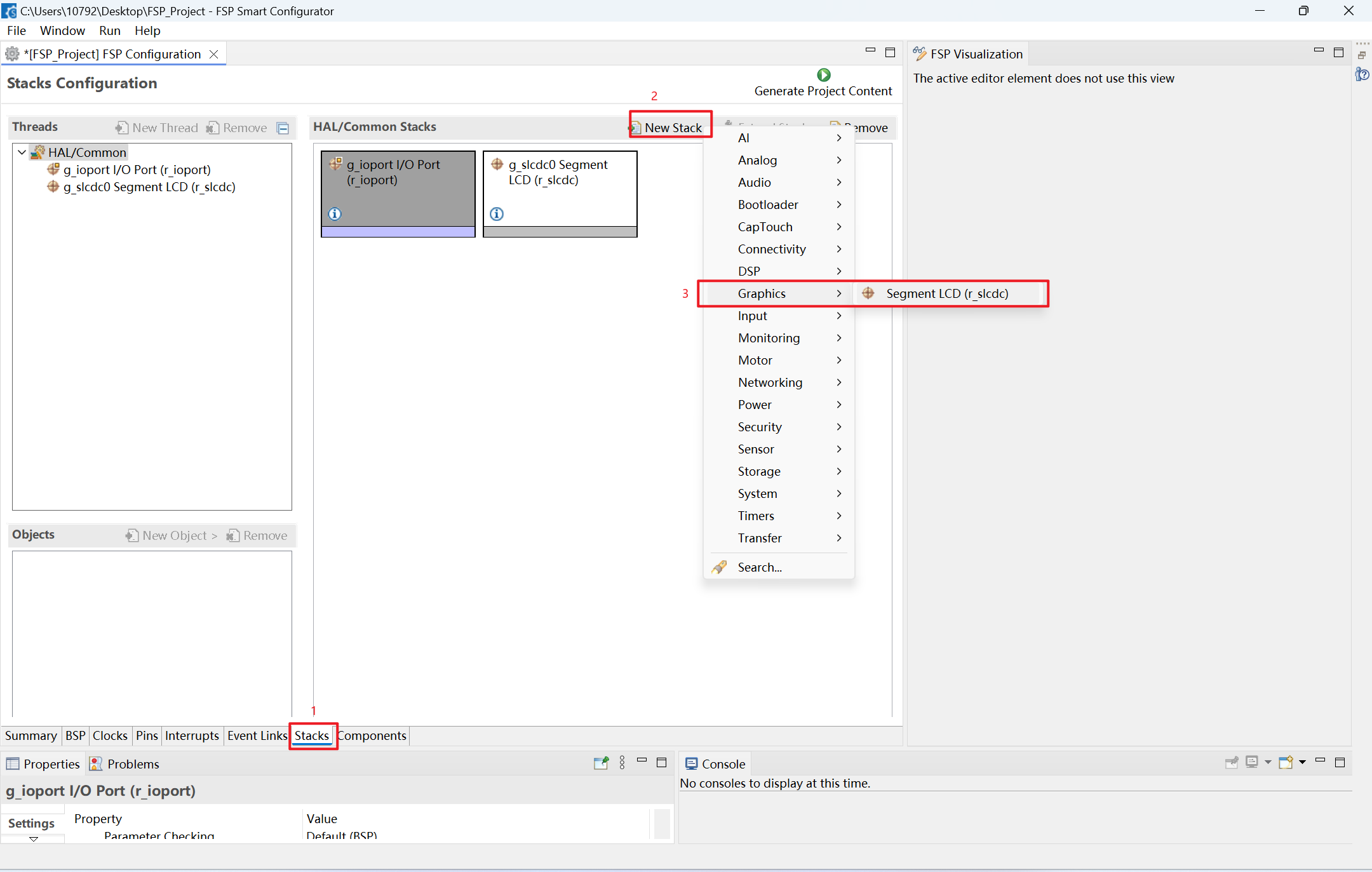
Task: Minimize the FSP Configuration editor pane
Action: click(870, 50)
